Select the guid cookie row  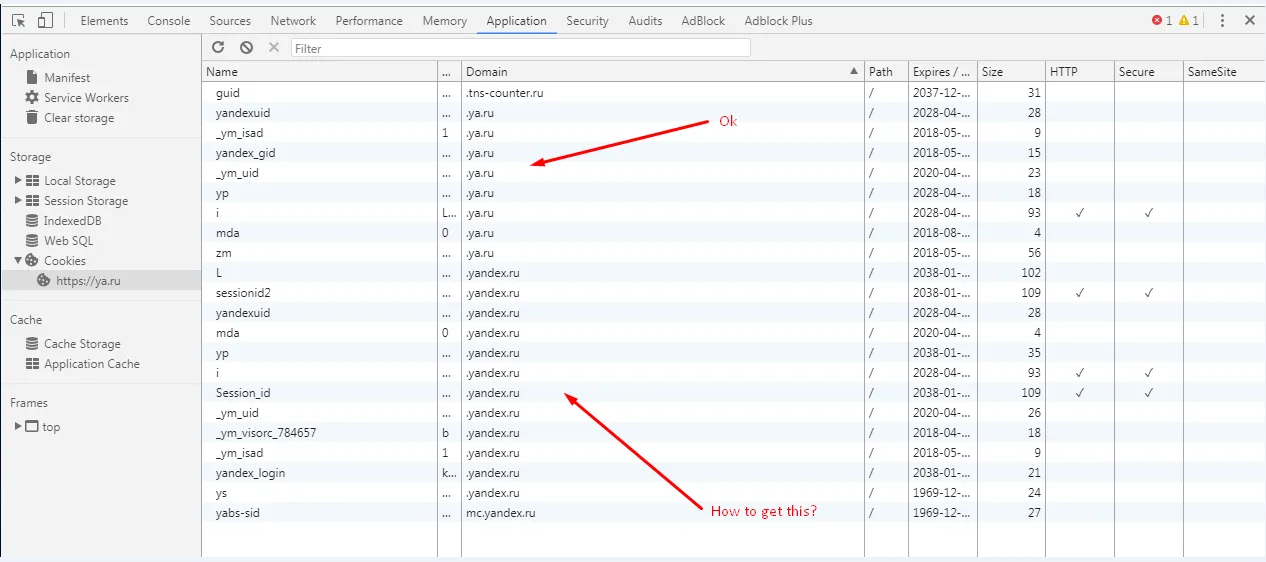pos(733,92)
